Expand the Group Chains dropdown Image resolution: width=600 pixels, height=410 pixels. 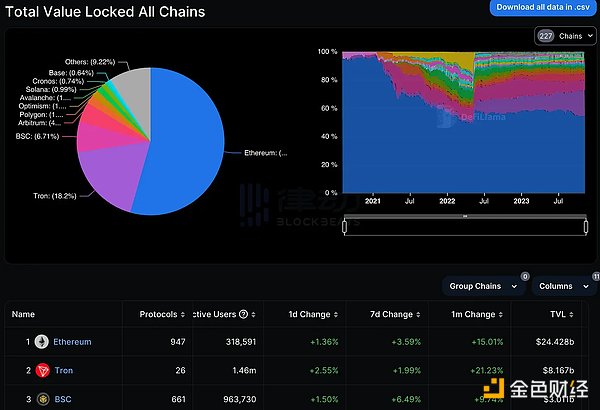click(483, 286)
